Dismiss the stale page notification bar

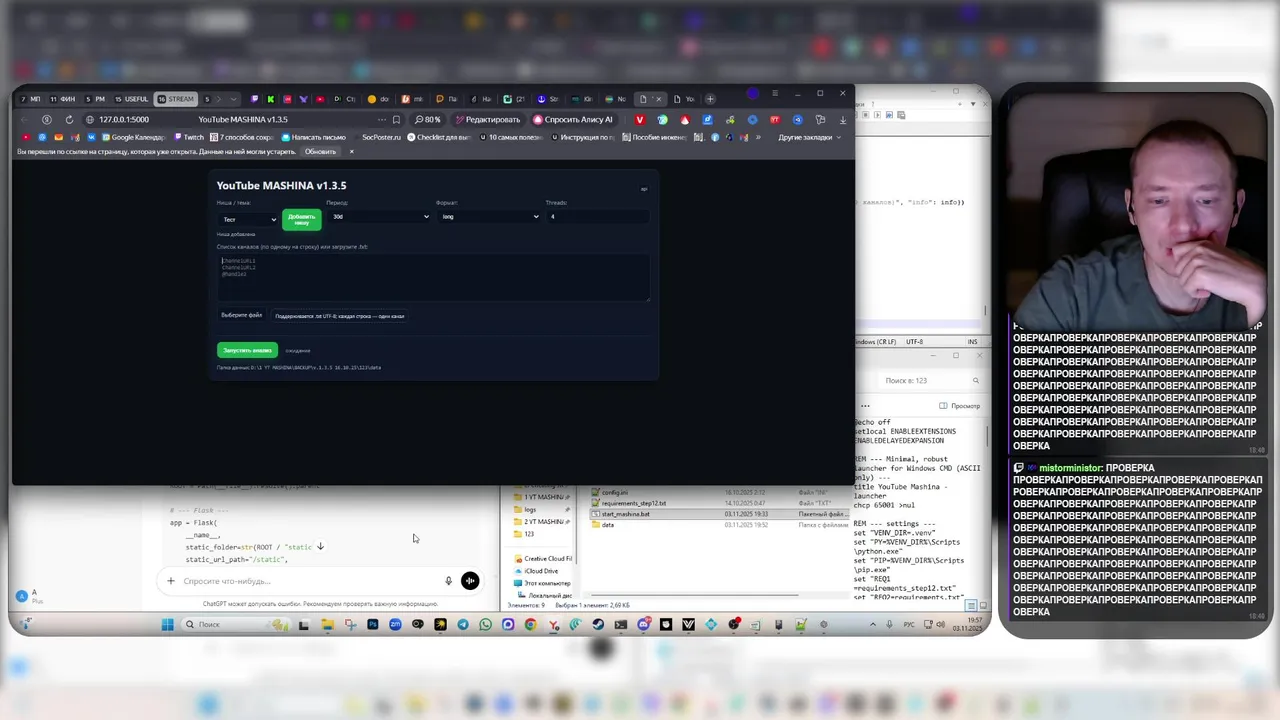(351, 152)
